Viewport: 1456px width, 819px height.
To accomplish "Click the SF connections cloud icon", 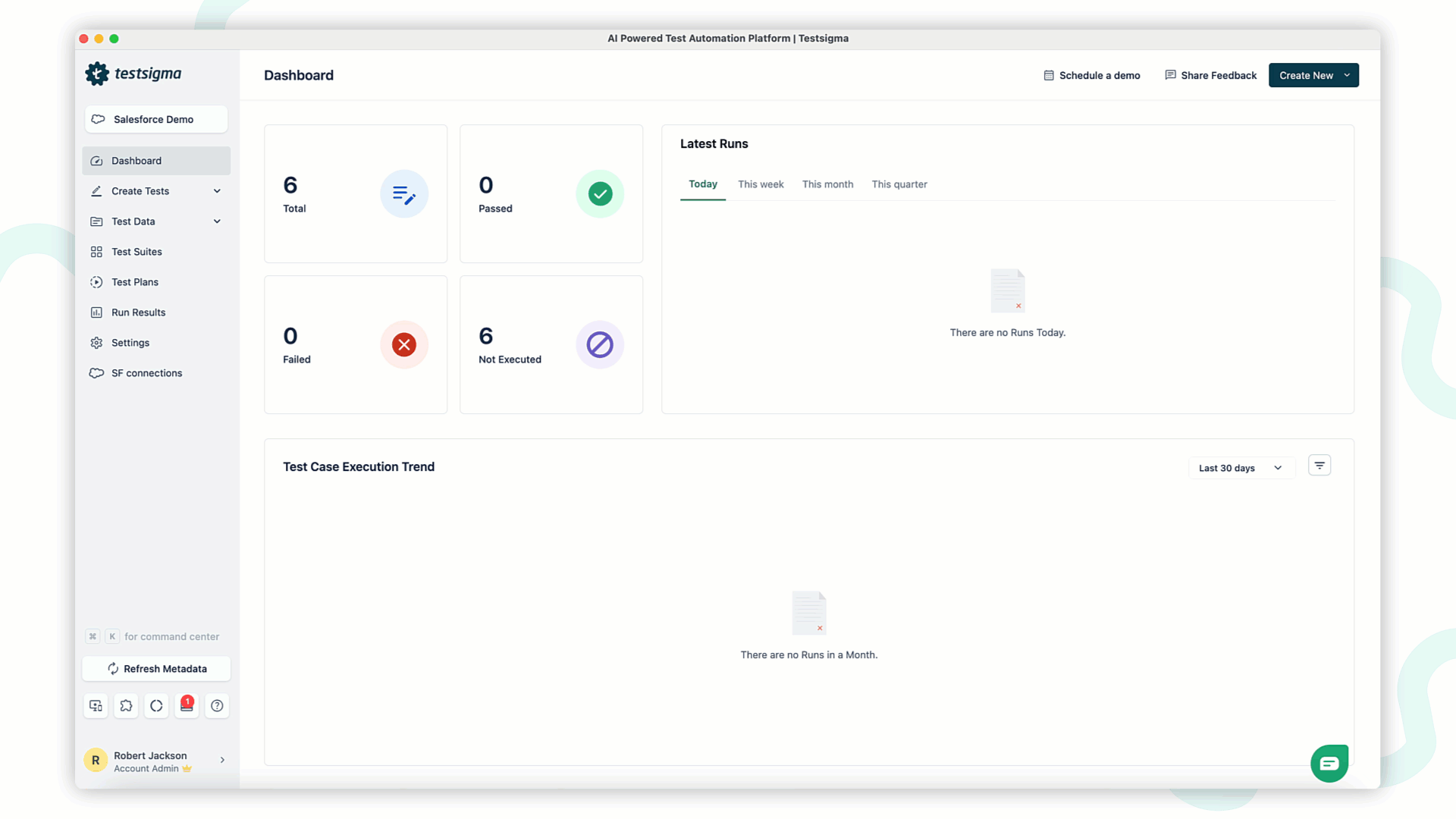I will [96, 373].
